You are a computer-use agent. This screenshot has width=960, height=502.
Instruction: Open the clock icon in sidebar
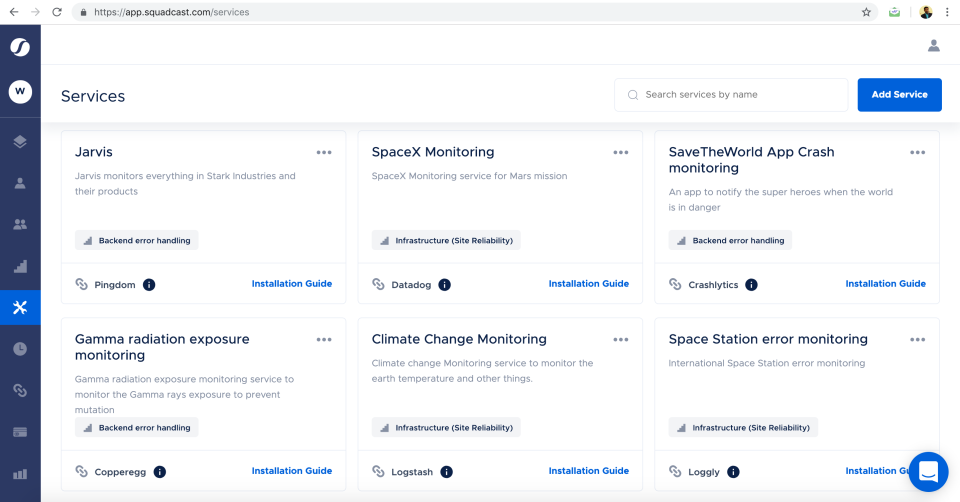pyautogui.click(x=20, y=349)
